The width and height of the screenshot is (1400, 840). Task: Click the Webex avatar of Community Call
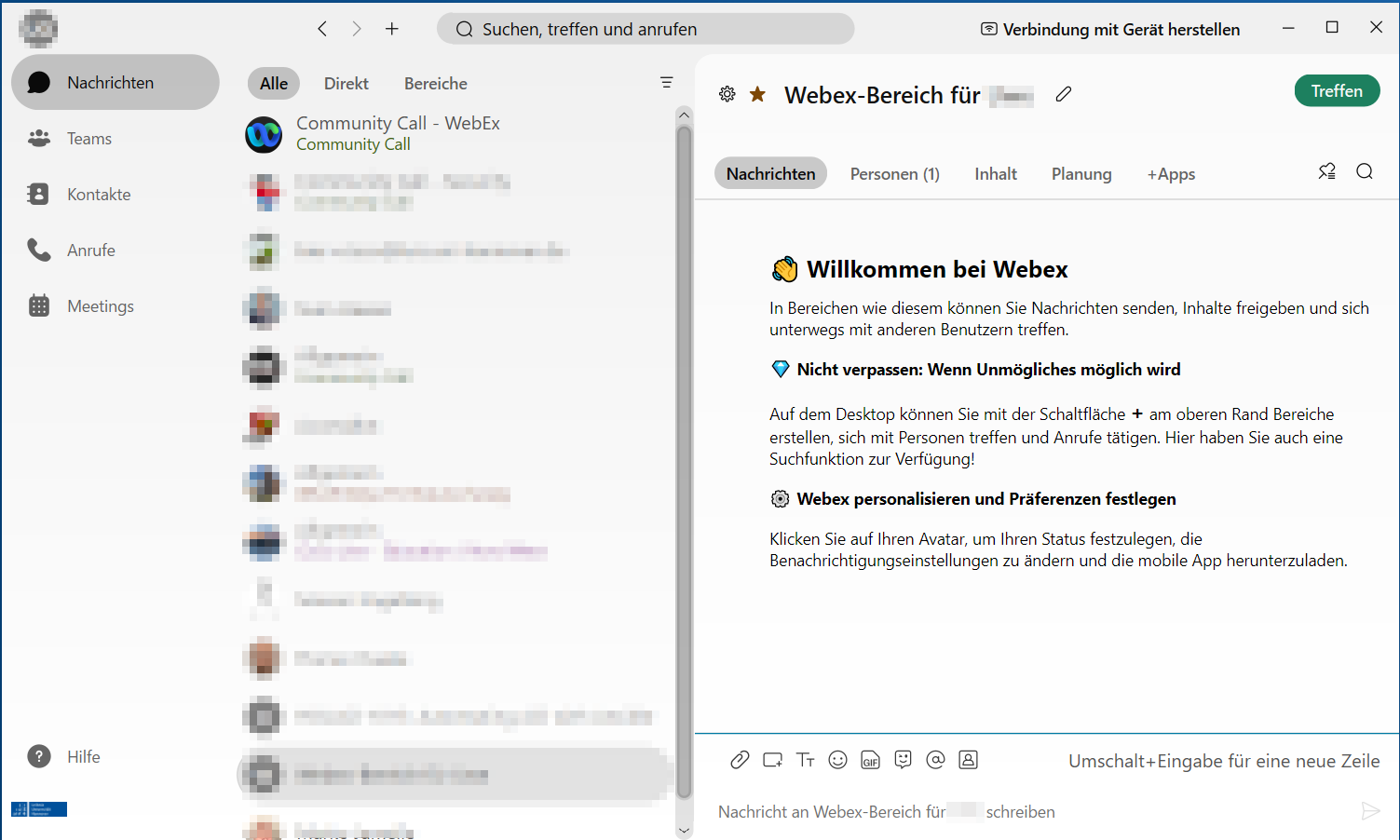tap(264, 135)
